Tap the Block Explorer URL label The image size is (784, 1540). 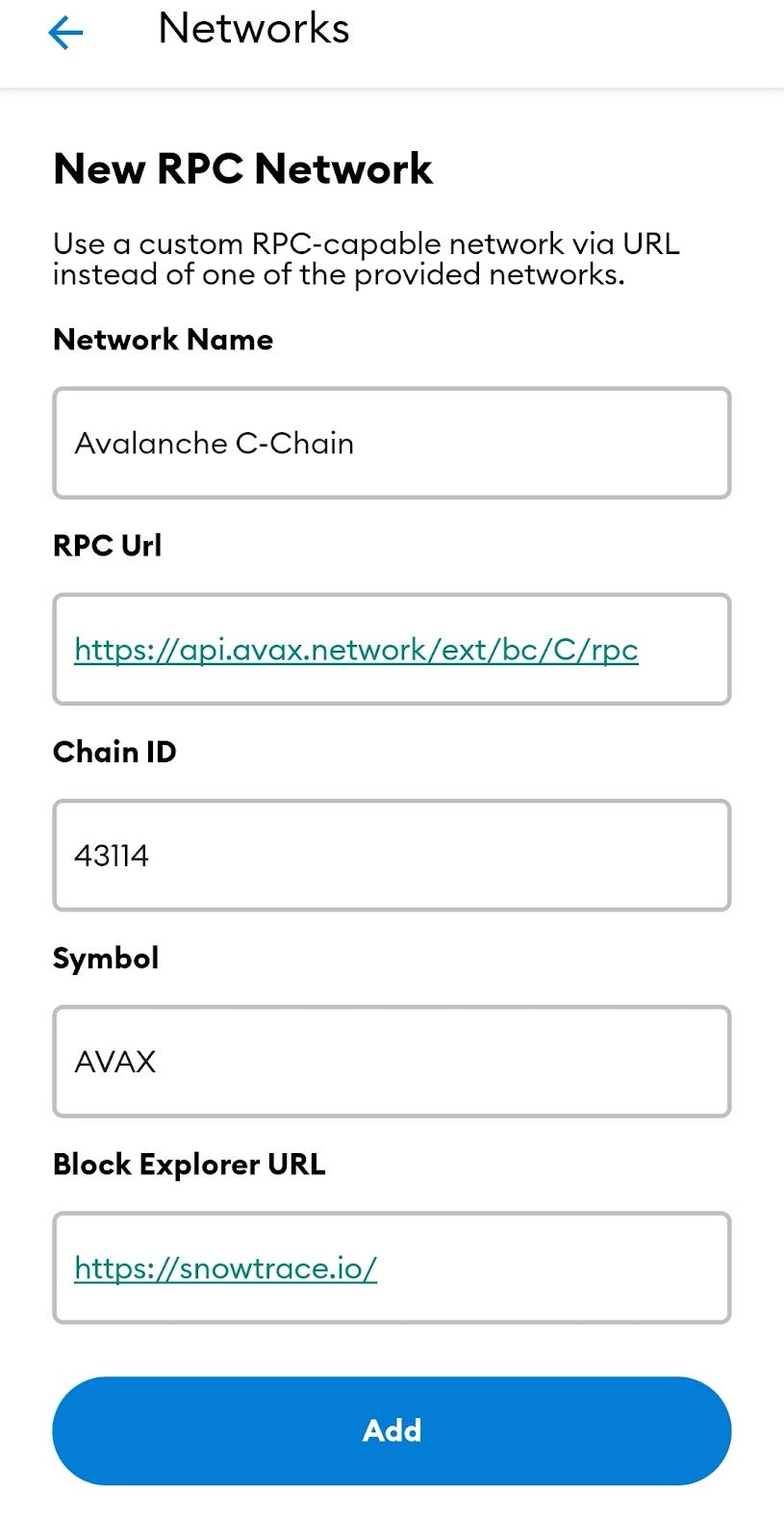point(190,1164)
